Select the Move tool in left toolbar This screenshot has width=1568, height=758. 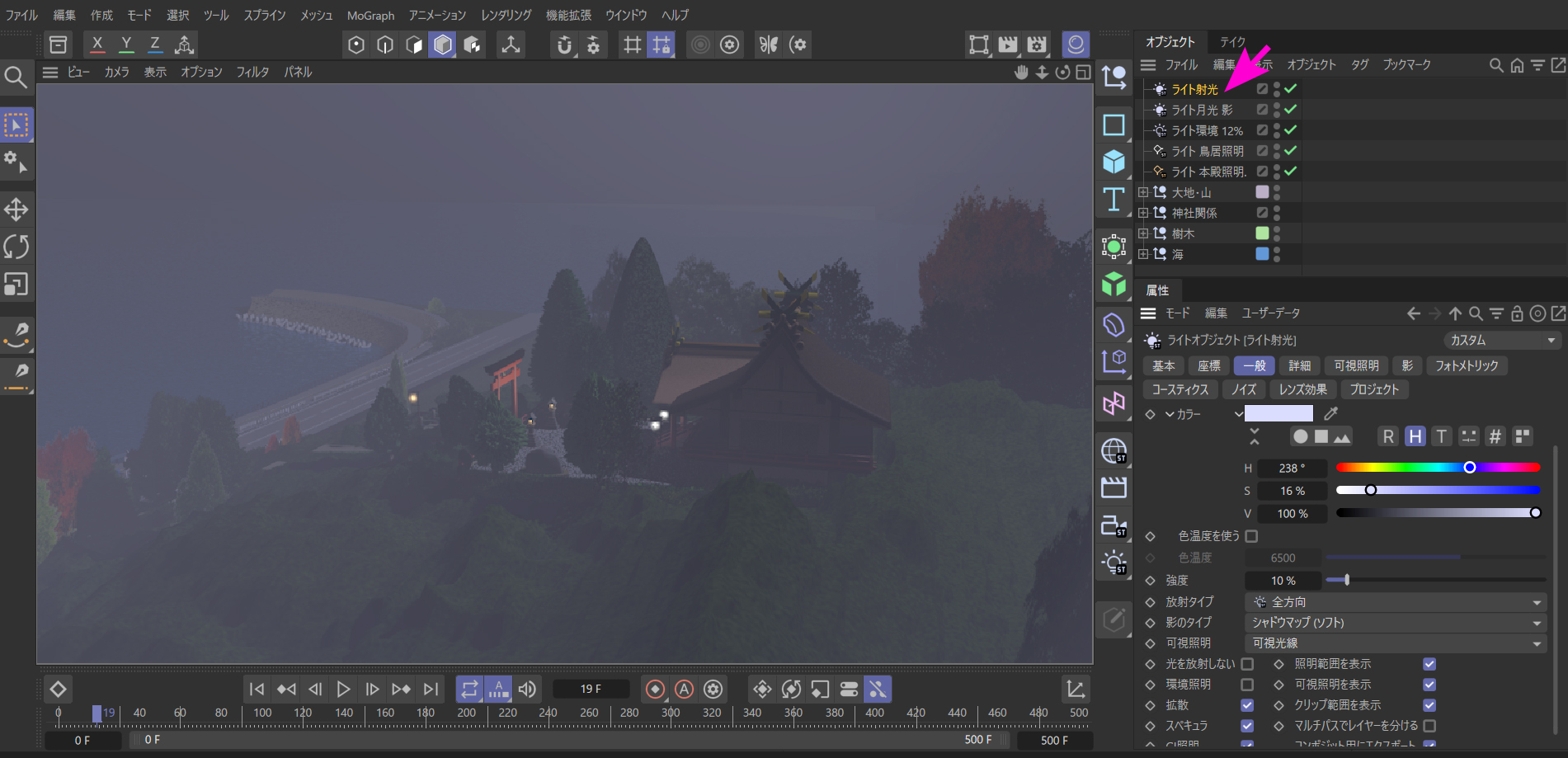(16, 210)
